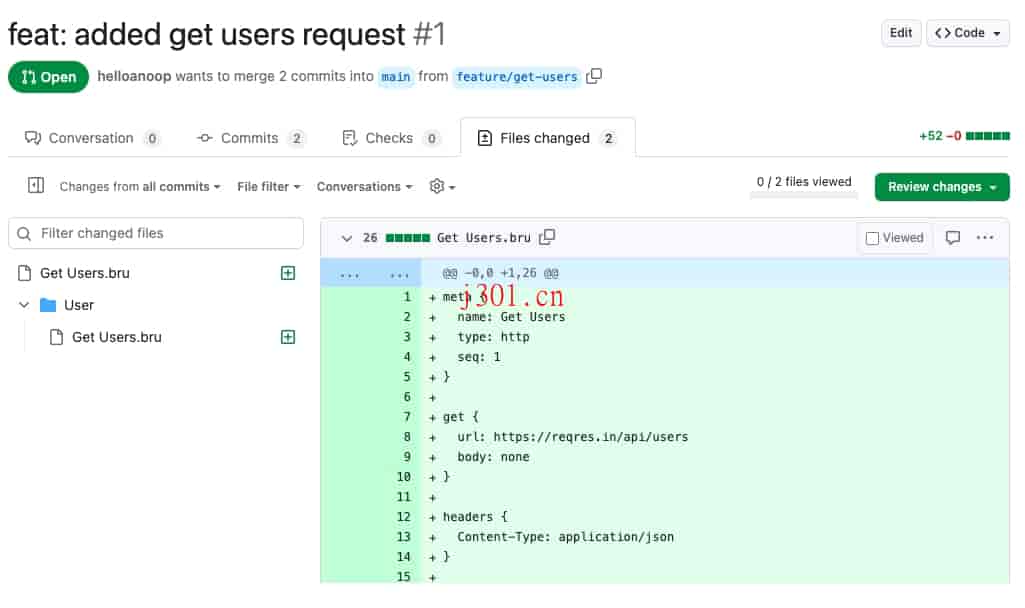
Task: Expand hidden lines via the diff gutter ellipsis
Action: pos(350,272)
